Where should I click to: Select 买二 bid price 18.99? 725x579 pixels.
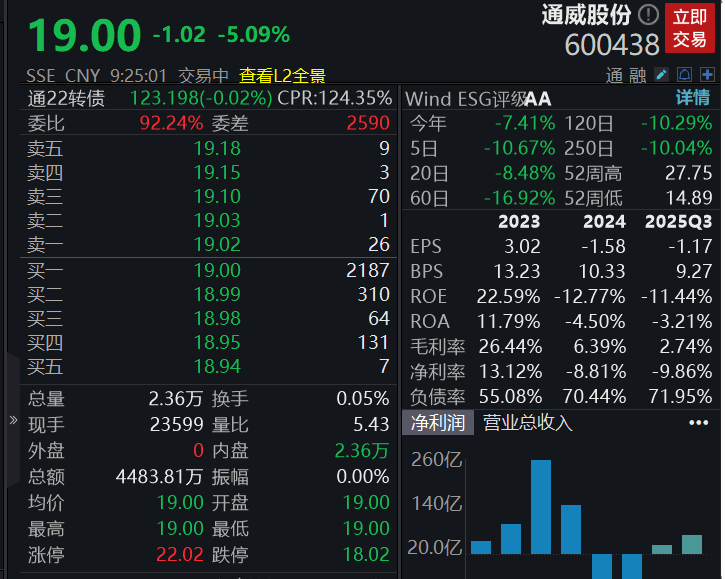tap(217, 295)
